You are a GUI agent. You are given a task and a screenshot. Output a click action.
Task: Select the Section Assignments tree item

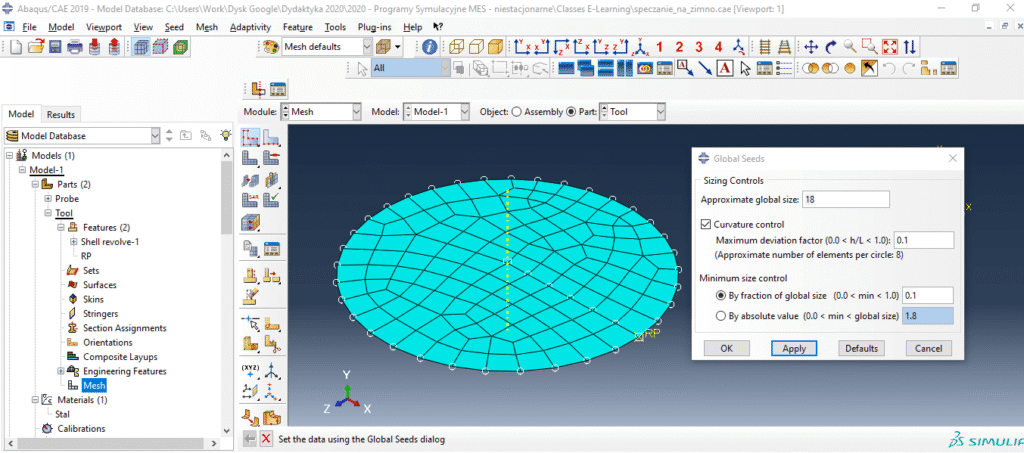[125, 328]
